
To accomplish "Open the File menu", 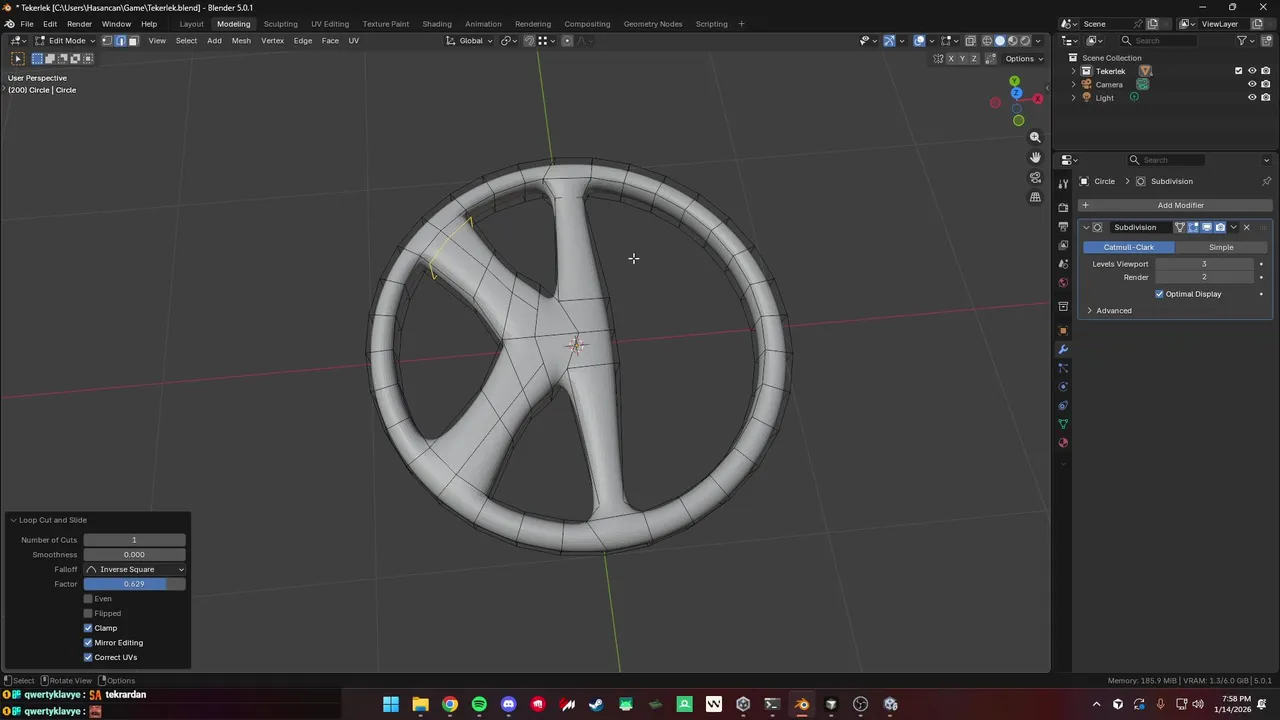I will [x=27, y=24].
